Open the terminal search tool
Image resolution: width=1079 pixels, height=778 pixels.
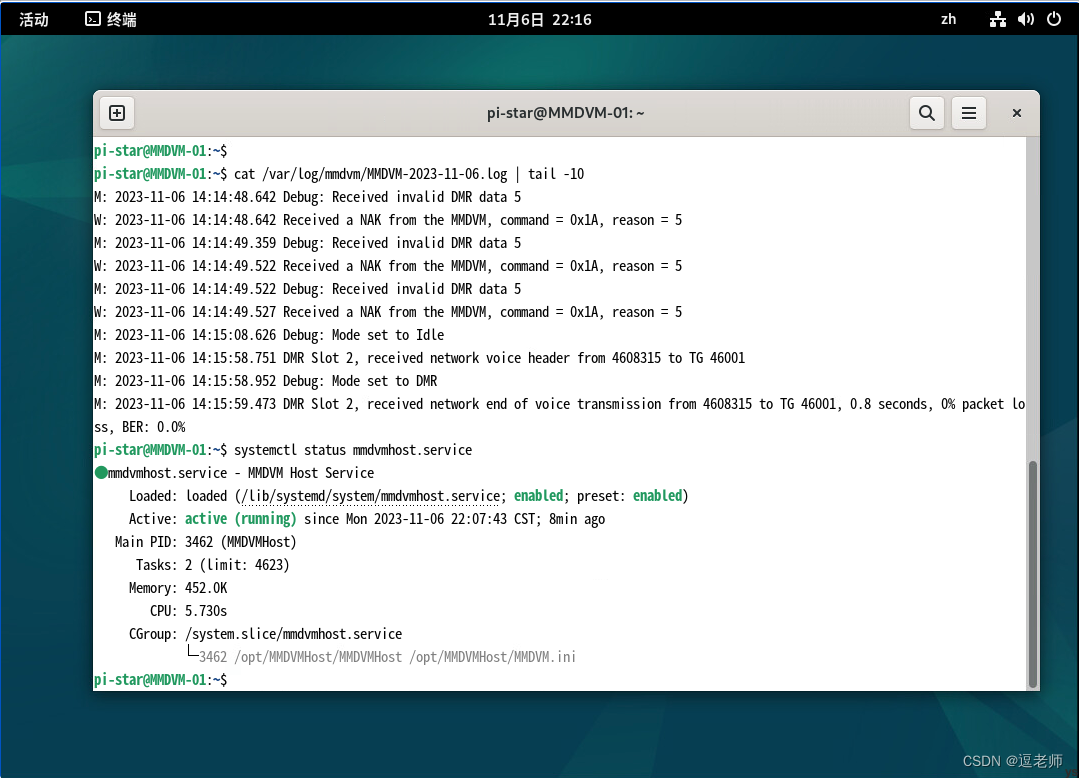pyautogui.click(x=926, y=113)
